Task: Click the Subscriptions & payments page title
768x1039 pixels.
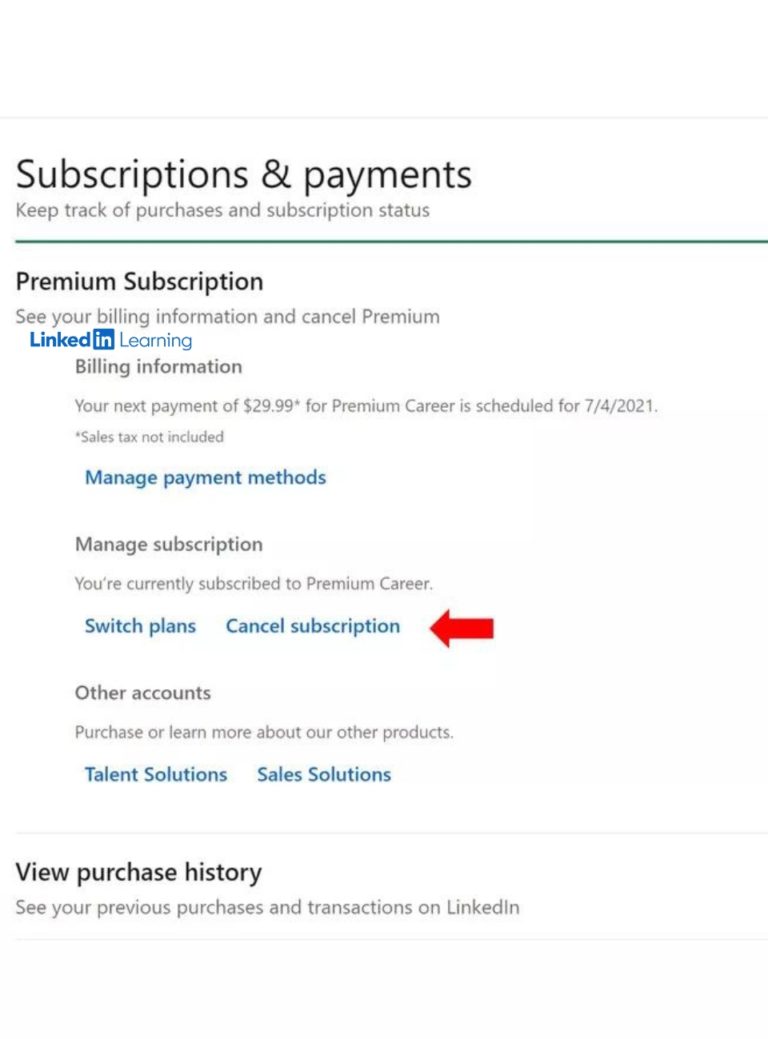Action: pyautogui.click(x=243, y=175)
